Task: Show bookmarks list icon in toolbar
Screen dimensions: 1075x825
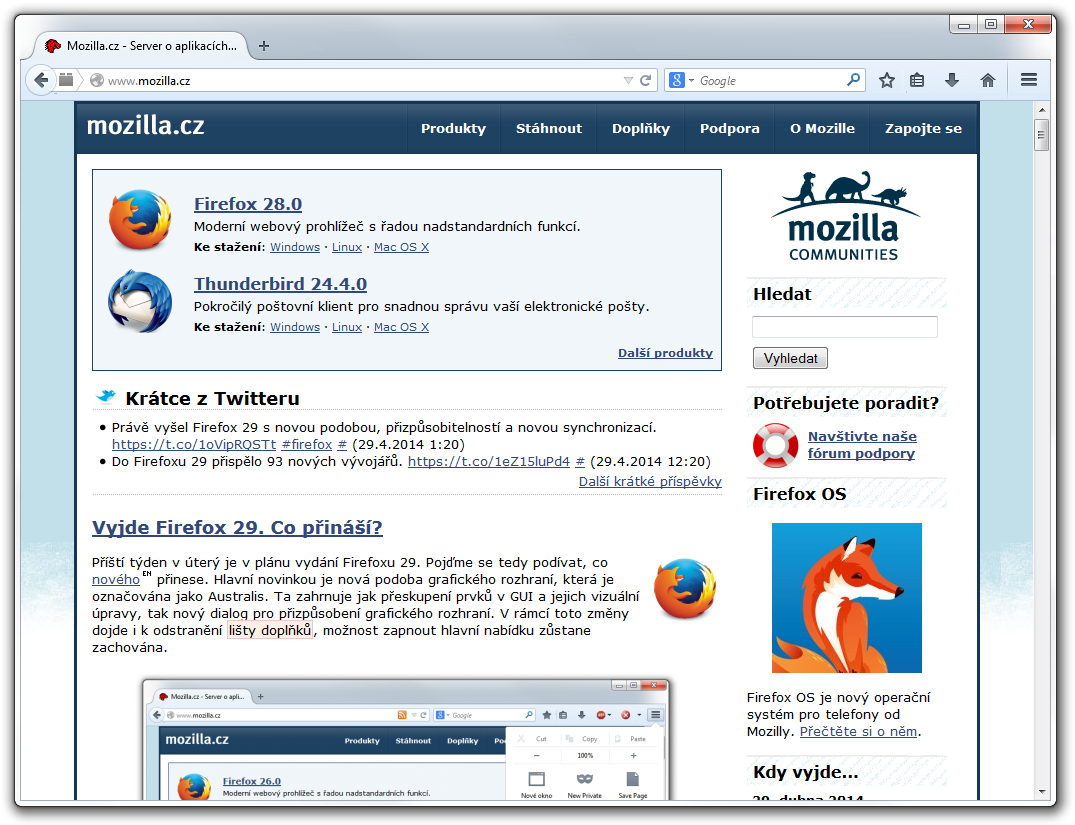Action: point(917,80)
